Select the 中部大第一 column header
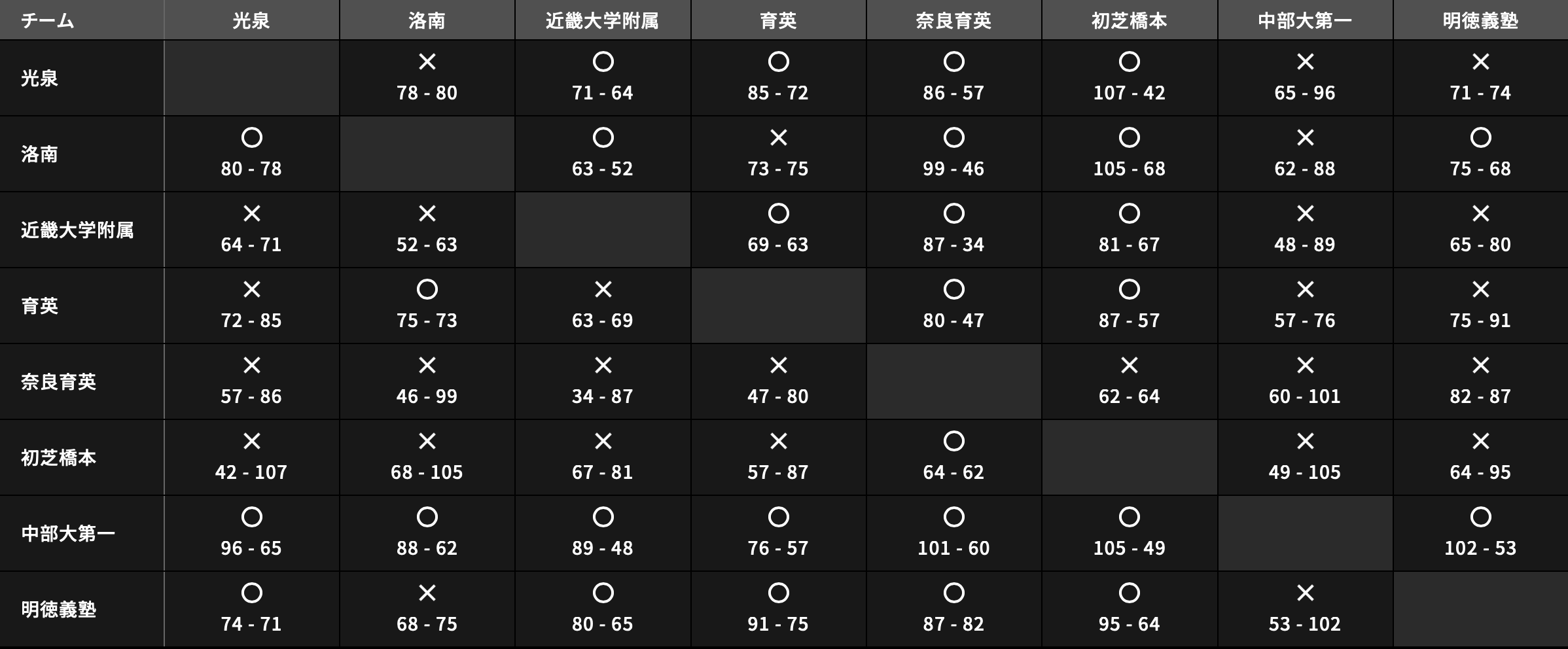Viewport: 1568px width, 649px height. pyautogui.click(x=1305, y=21)
